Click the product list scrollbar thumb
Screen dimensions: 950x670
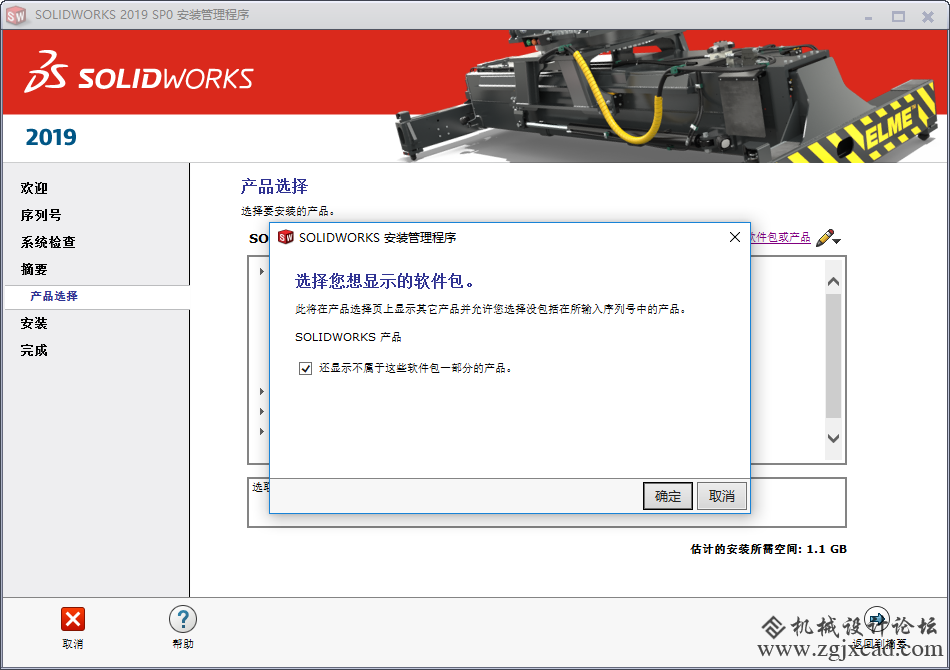[x=833, y=356]
